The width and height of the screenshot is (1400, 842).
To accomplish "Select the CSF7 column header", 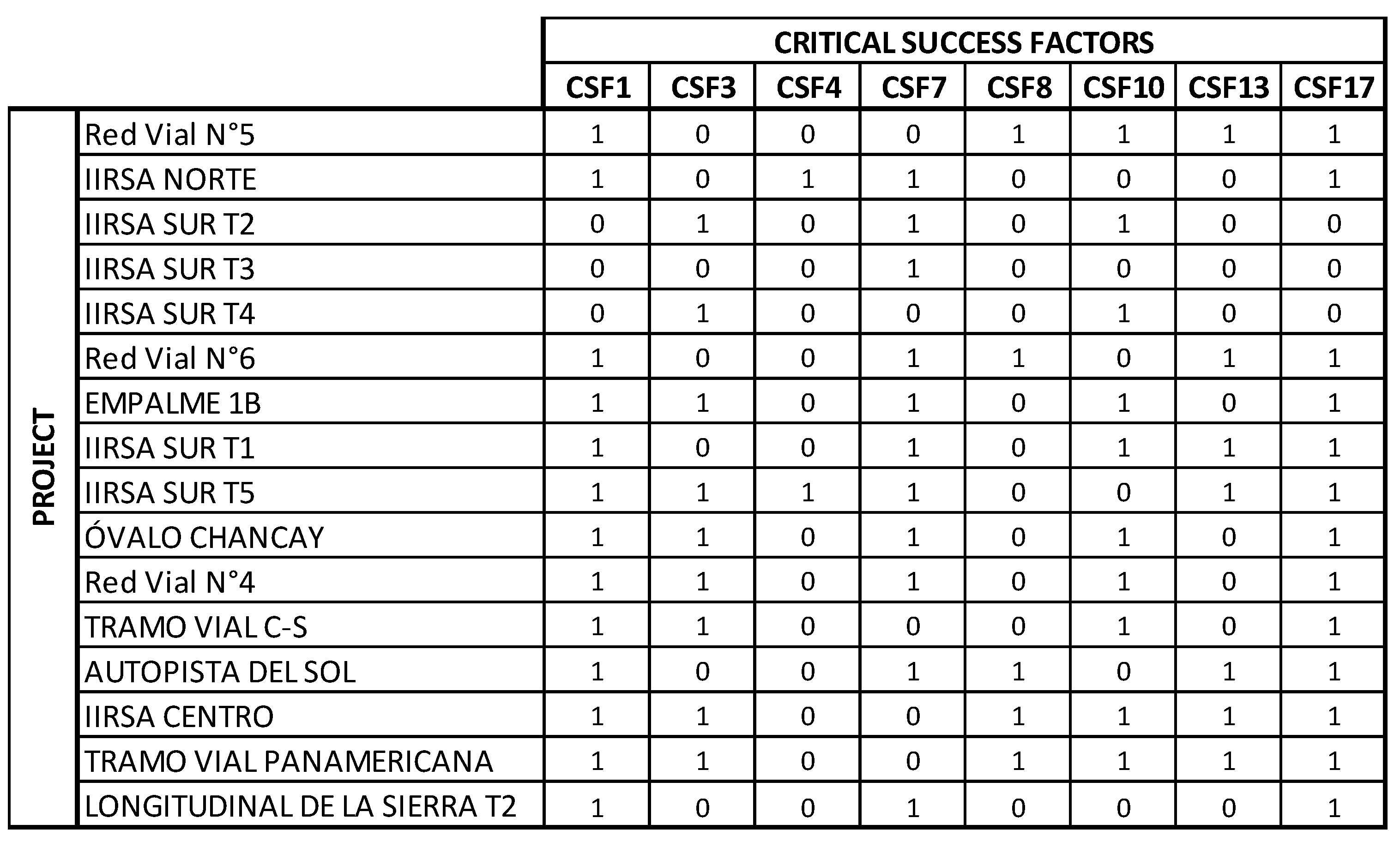I will click(x=913, y=86).
